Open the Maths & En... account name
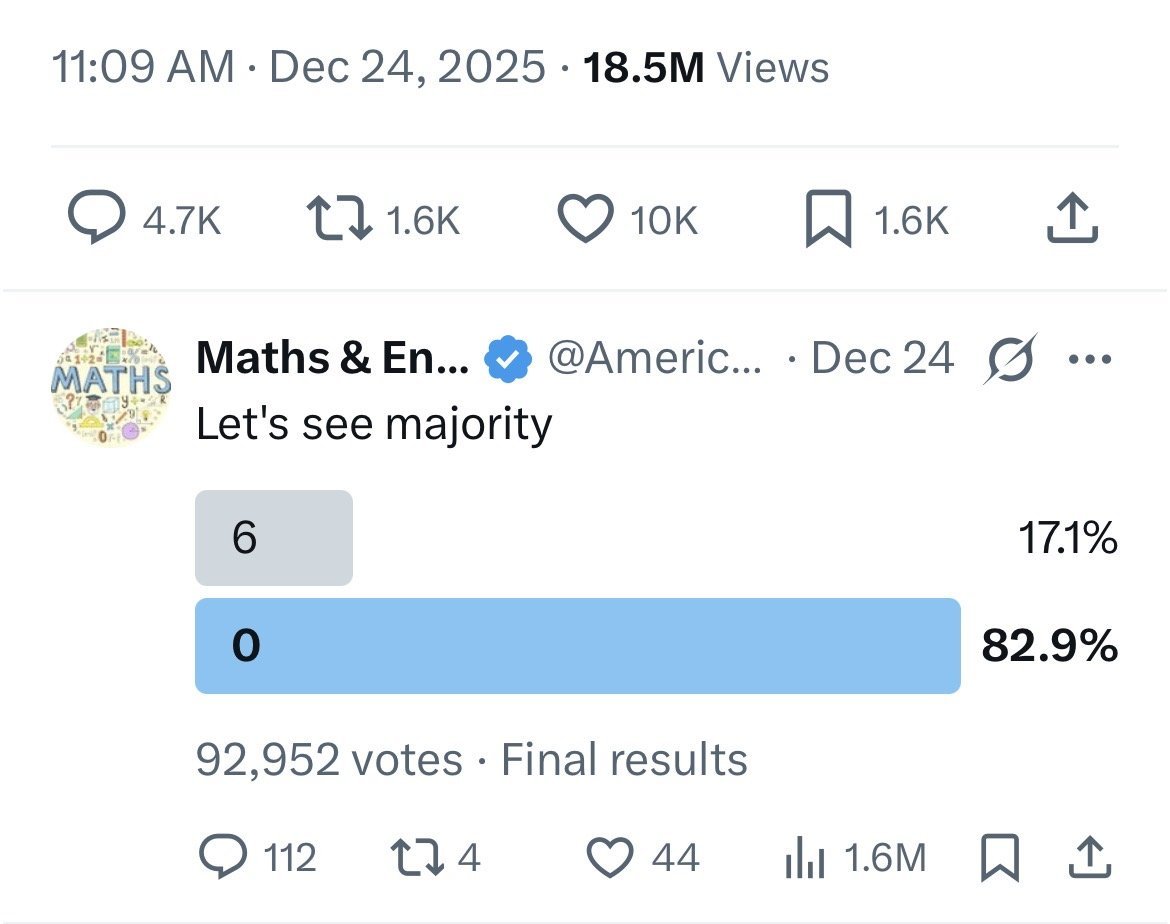Screen dimensions: 1170x924 pyautogui.click(x=333, y=358)
